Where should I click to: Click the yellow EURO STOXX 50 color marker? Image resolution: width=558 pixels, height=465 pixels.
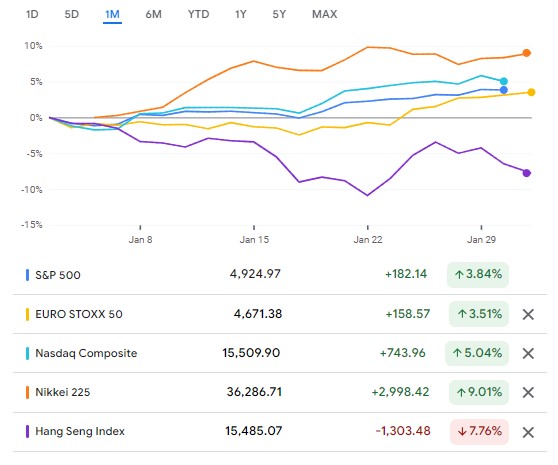(x=27, y=314)
